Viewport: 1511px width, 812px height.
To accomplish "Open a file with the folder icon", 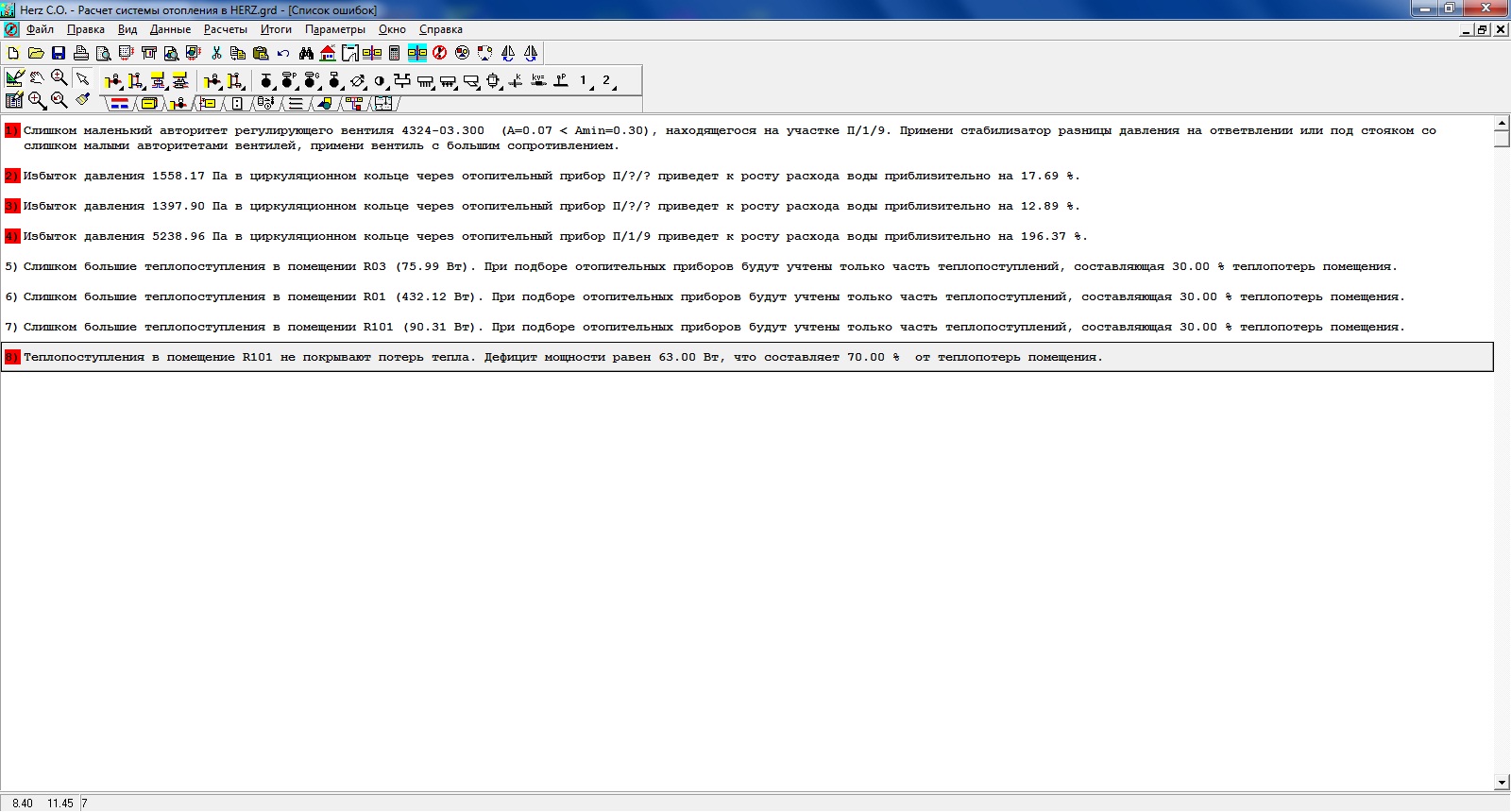I will click(36, 53).
